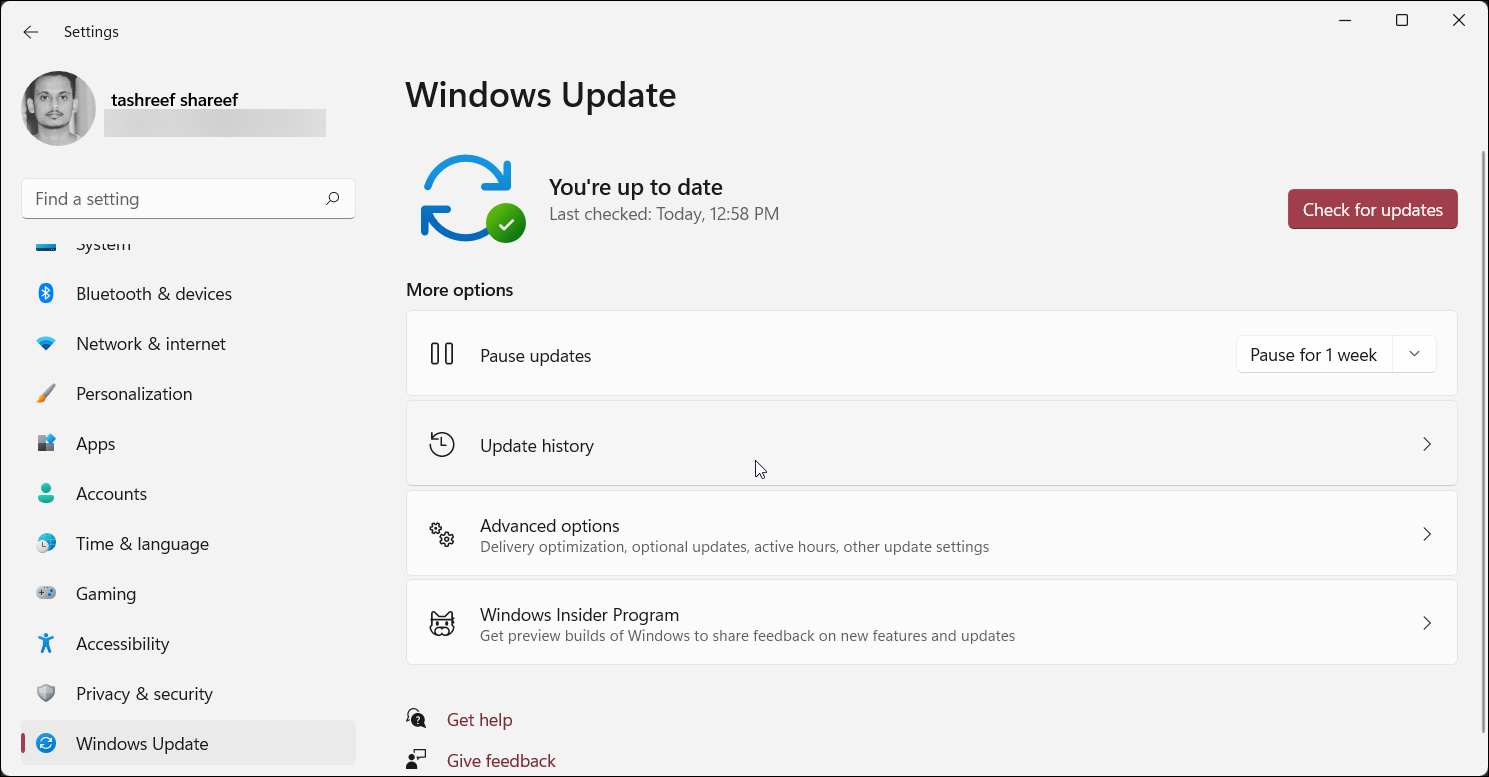Go to Personalization settings
Screen dimensions: 1489x777
(x=188, y=393)
